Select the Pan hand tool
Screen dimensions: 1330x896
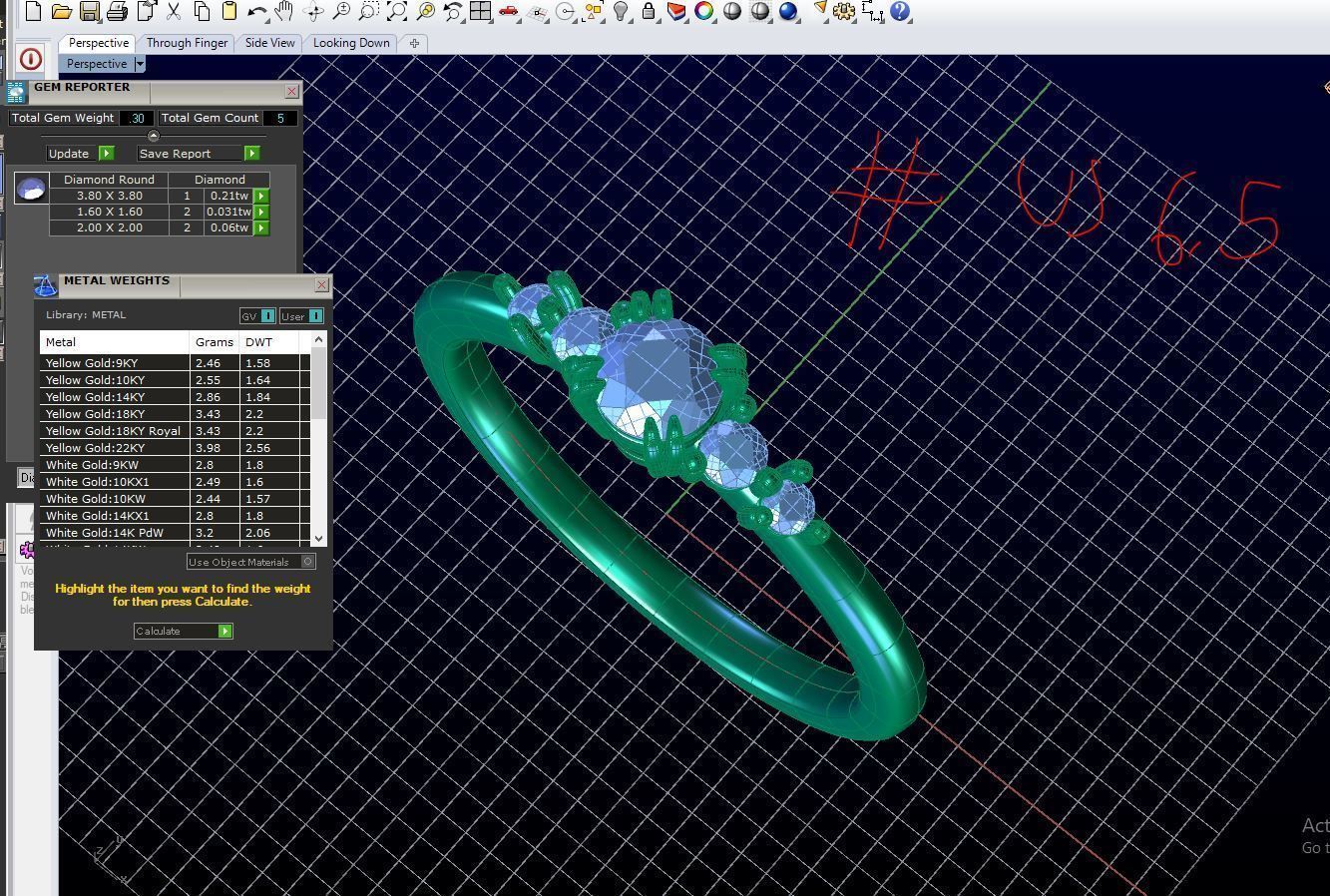click(284, 12)
